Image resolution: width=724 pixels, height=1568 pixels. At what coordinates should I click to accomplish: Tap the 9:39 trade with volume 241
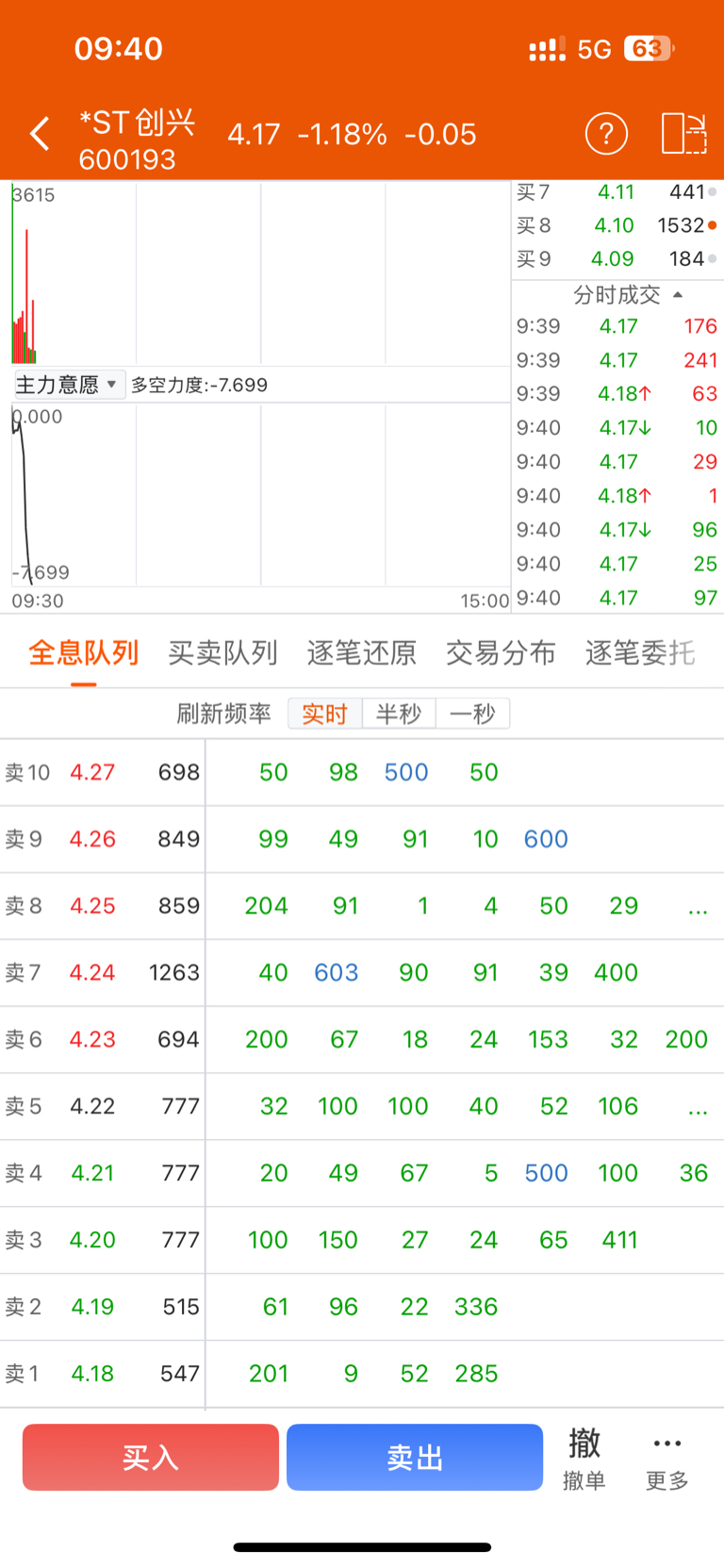[617, 361]
